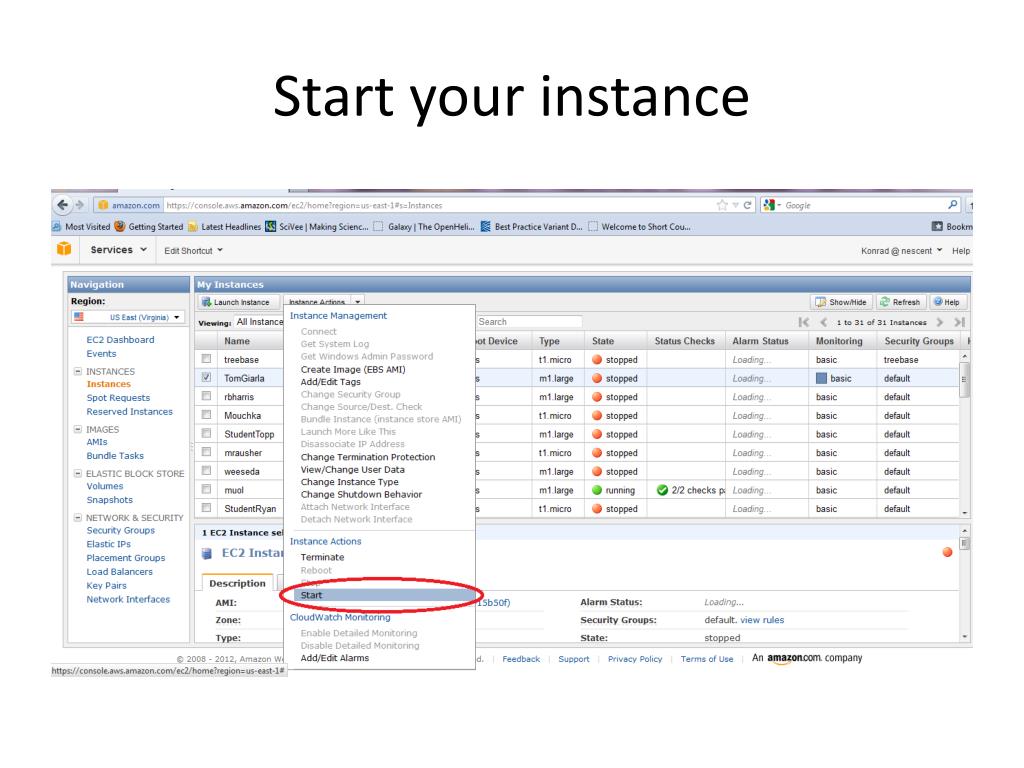Click the Refresh instances button
The image size is (1024, 768).
tap(900, 302)
